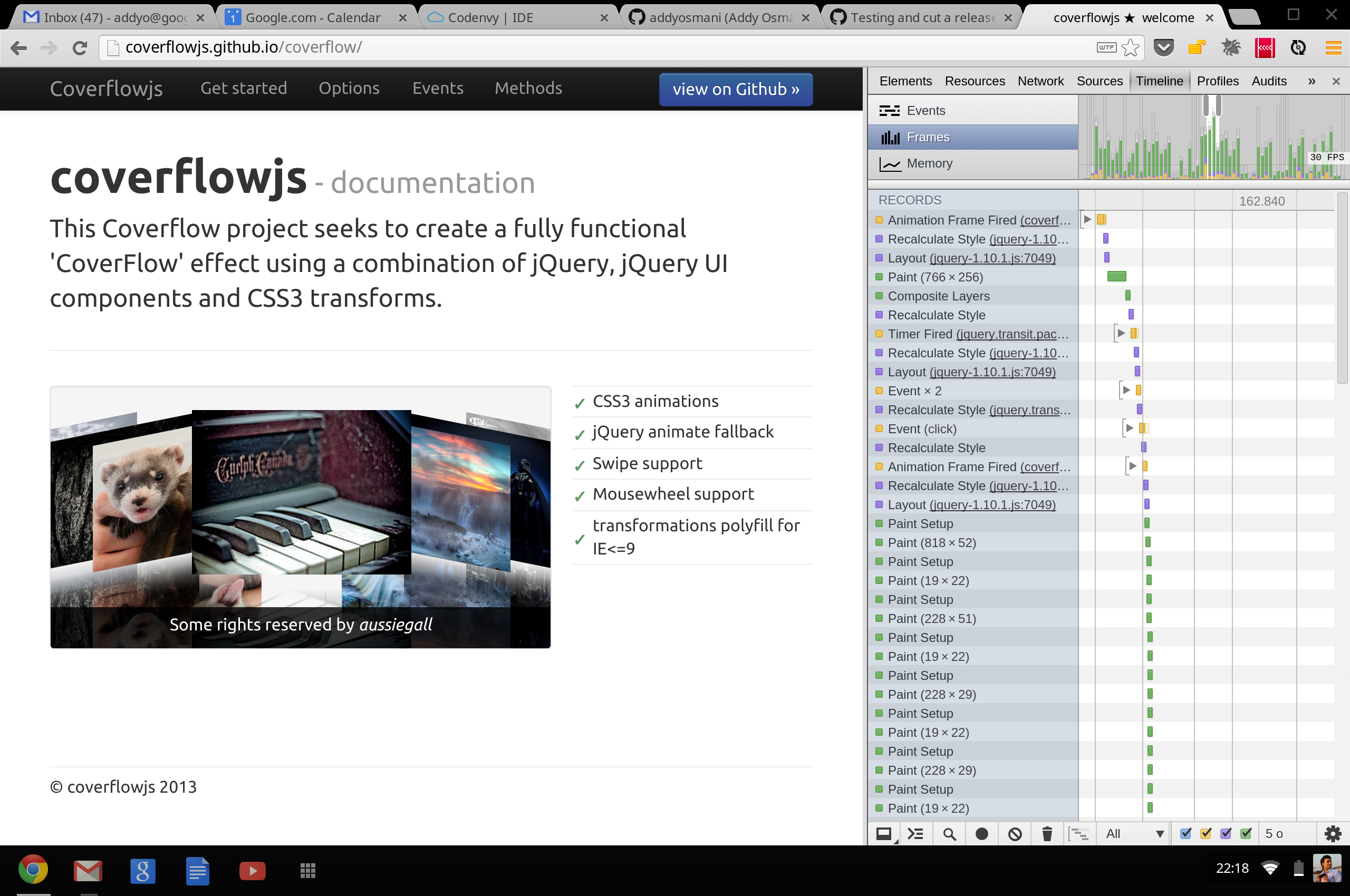Click the view on Github button
This screenshot has width=1350, height=896.
[x=735, y=89]
